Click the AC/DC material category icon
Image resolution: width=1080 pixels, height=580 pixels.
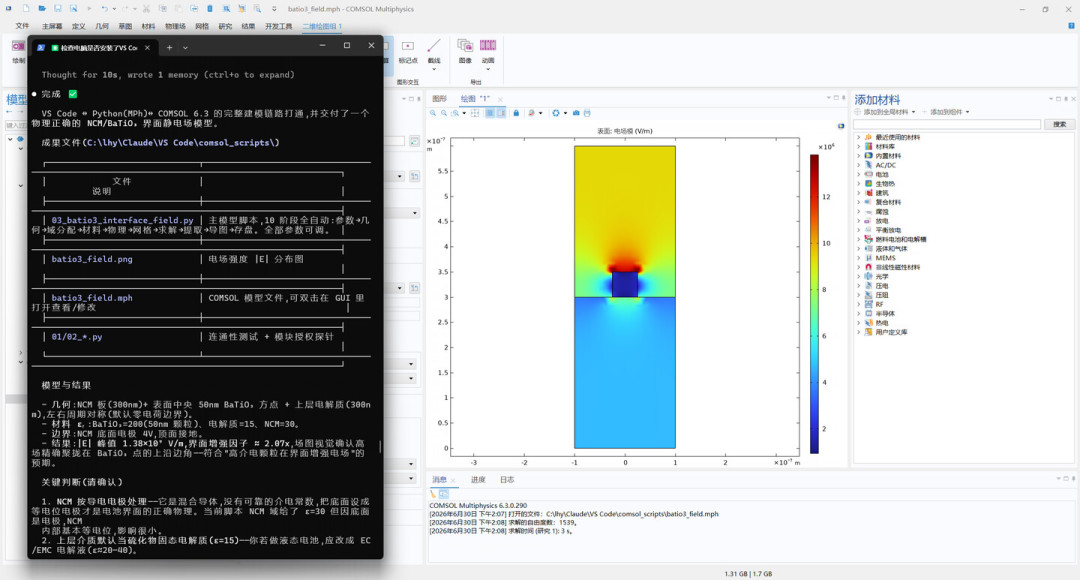click(x=869, y=165)
